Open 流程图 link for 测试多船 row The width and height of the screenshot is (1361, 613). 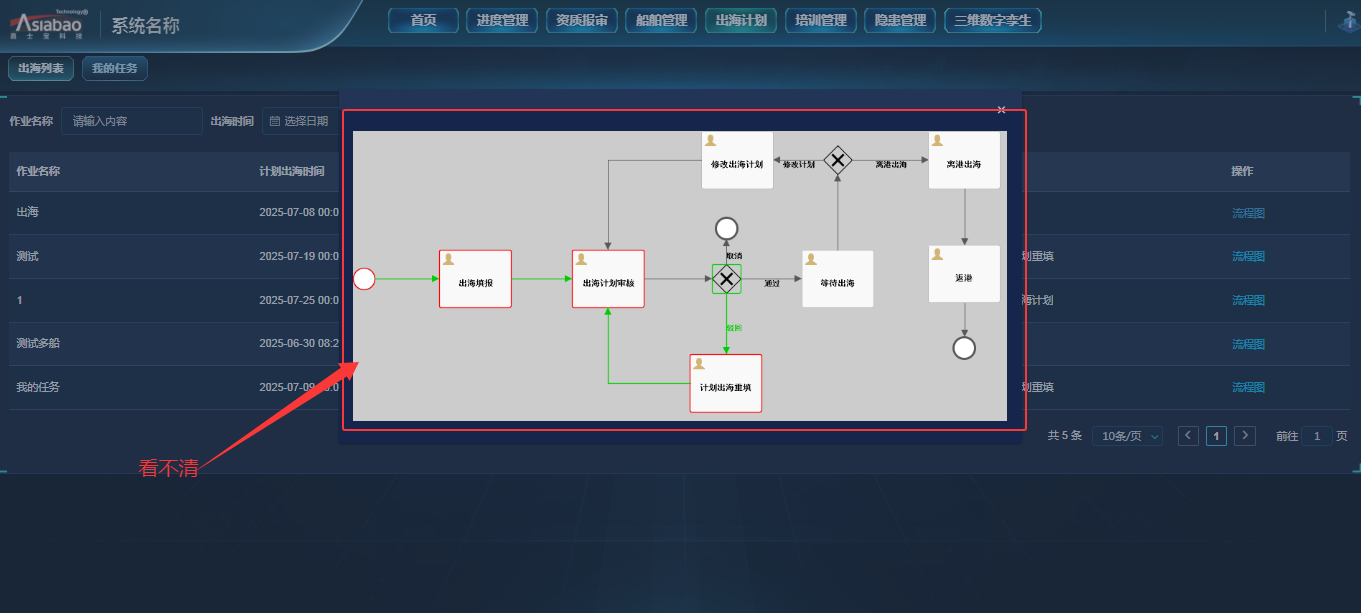point(1248,344)
